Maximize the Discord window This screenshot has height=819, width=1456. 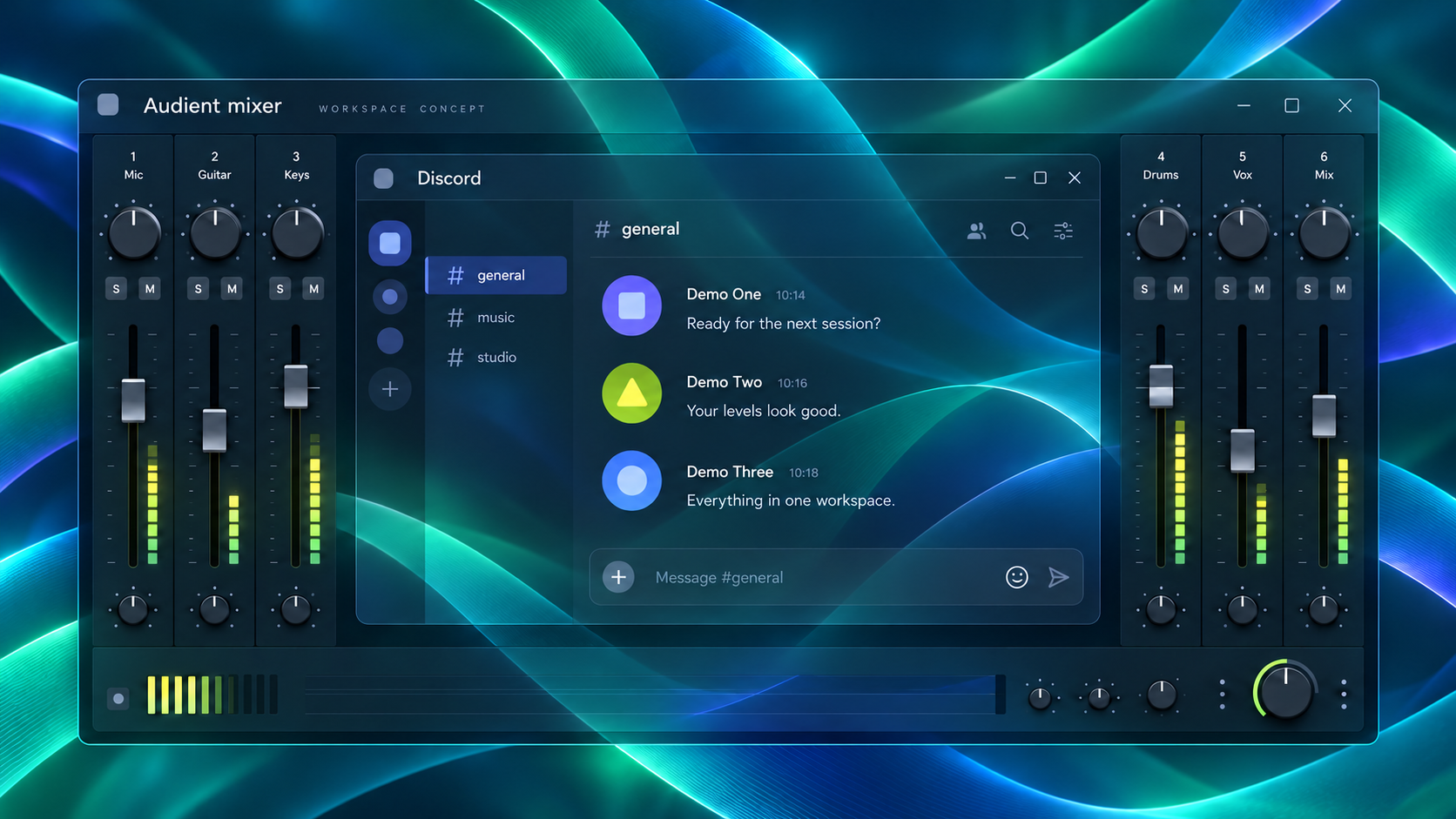pos(1040,178)
